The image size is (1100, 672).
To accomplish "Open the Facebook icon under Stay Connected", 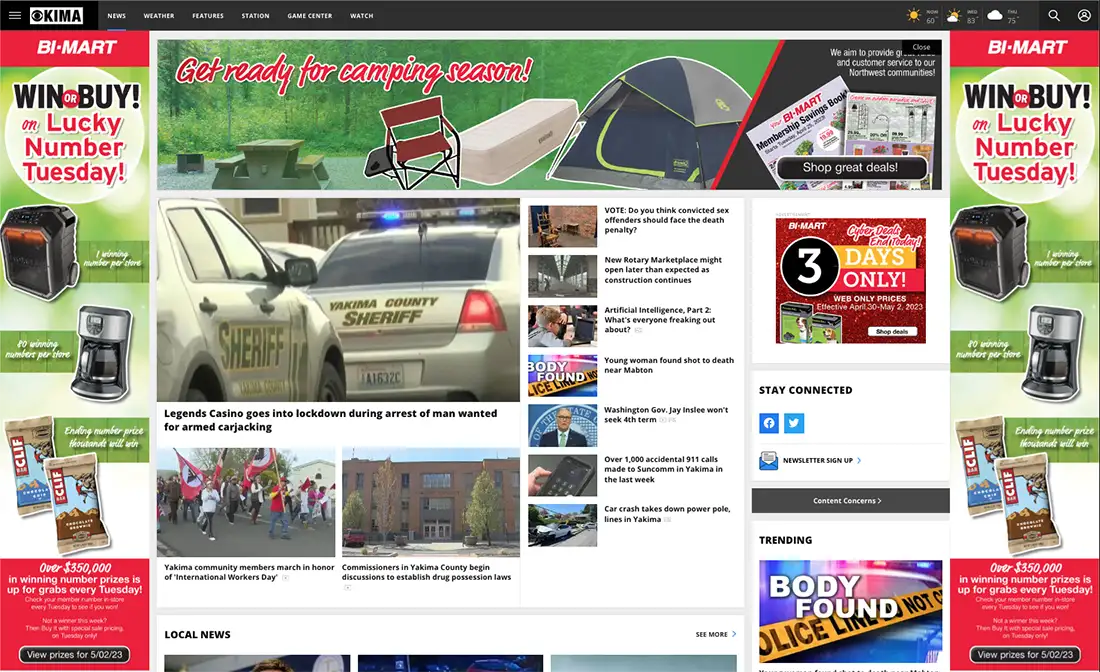I will point(769,423).
